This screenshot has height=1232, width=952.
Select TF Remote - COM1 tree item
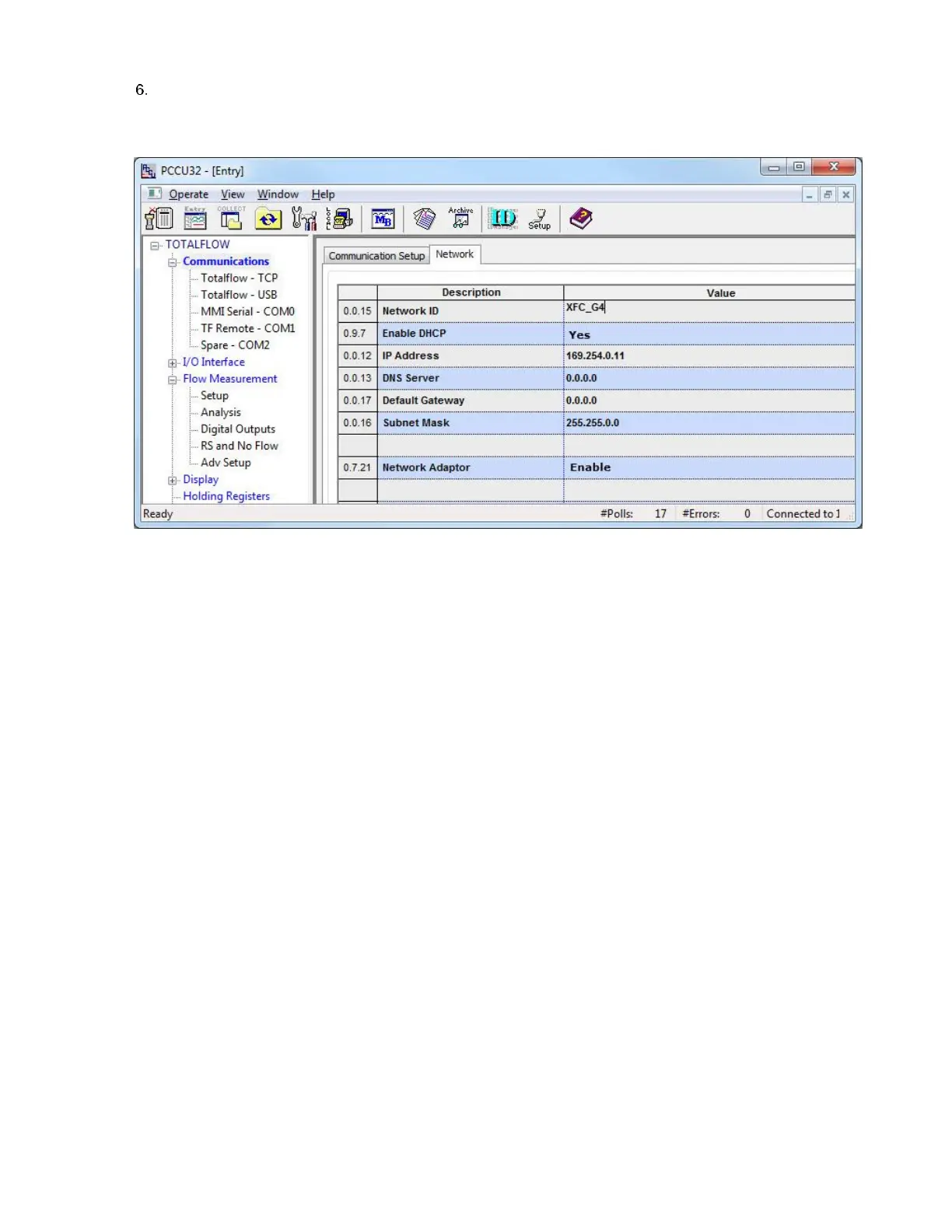tap(247, 328)
